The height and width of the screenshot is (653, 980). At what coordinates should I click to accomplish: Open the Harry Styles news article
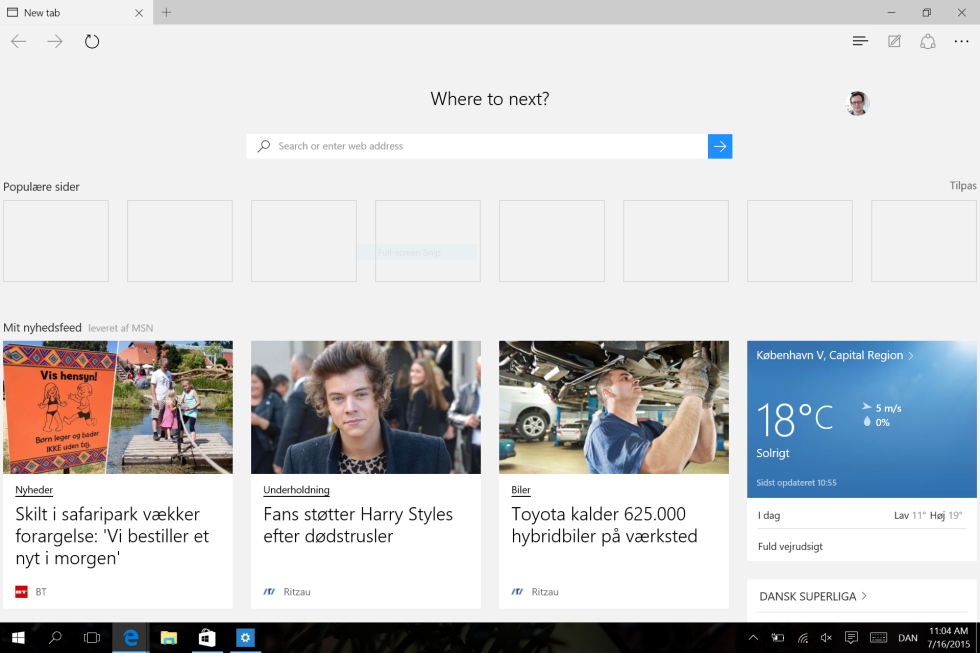point(358,525)
